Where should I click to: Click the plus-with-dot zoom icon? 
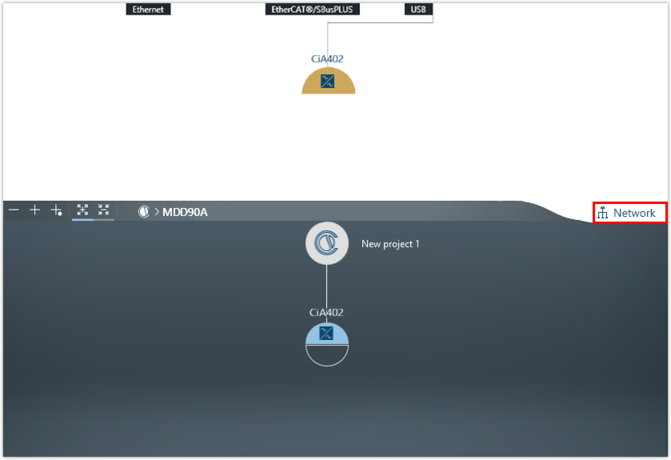tap(57, 210)
